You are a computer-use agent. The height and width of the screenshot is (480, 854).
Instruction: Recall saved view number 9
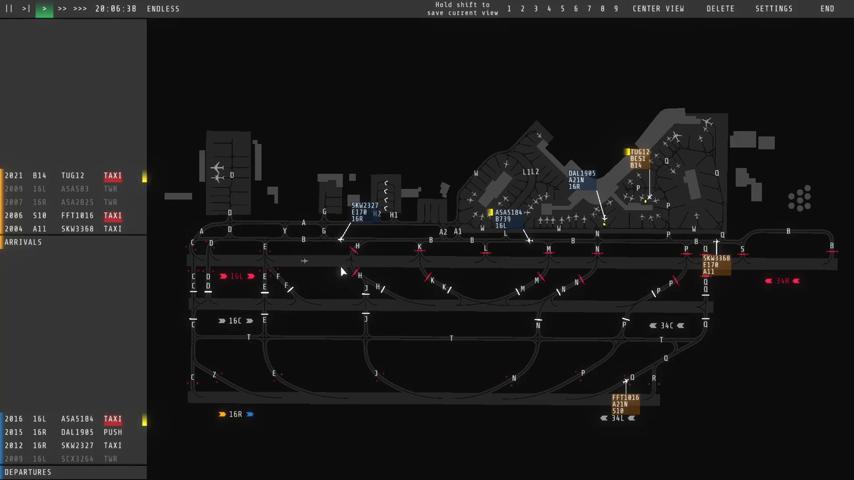click(616, 9)
